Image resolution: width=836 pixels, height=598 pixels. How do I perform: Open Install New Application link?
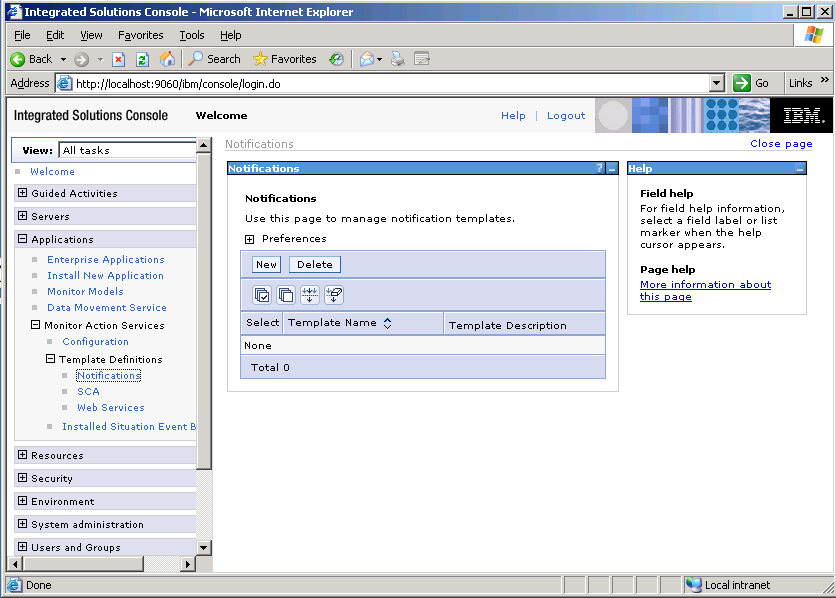[x=105, y=276]
